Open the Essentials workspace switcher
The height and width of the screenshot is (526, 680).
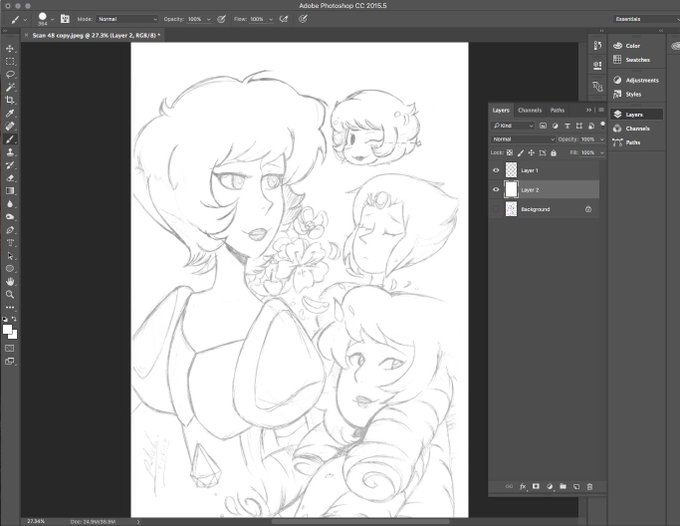[645, 19]
